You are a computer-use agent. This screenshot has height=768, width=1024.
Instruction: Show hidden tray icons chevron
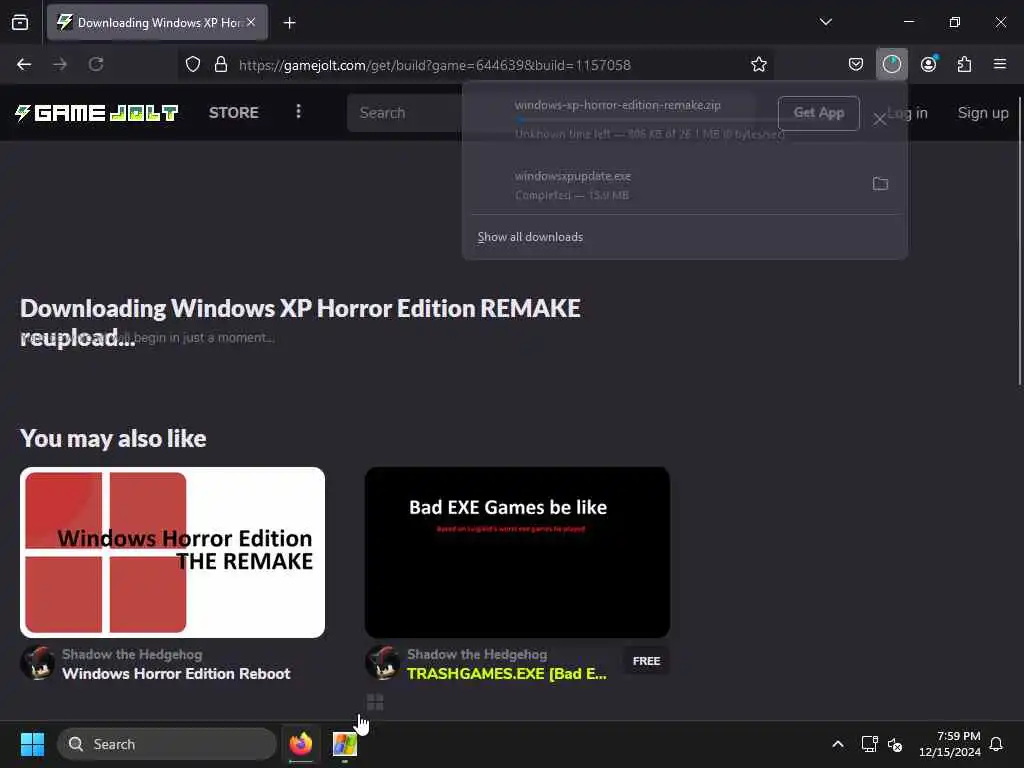pos(837,744)
